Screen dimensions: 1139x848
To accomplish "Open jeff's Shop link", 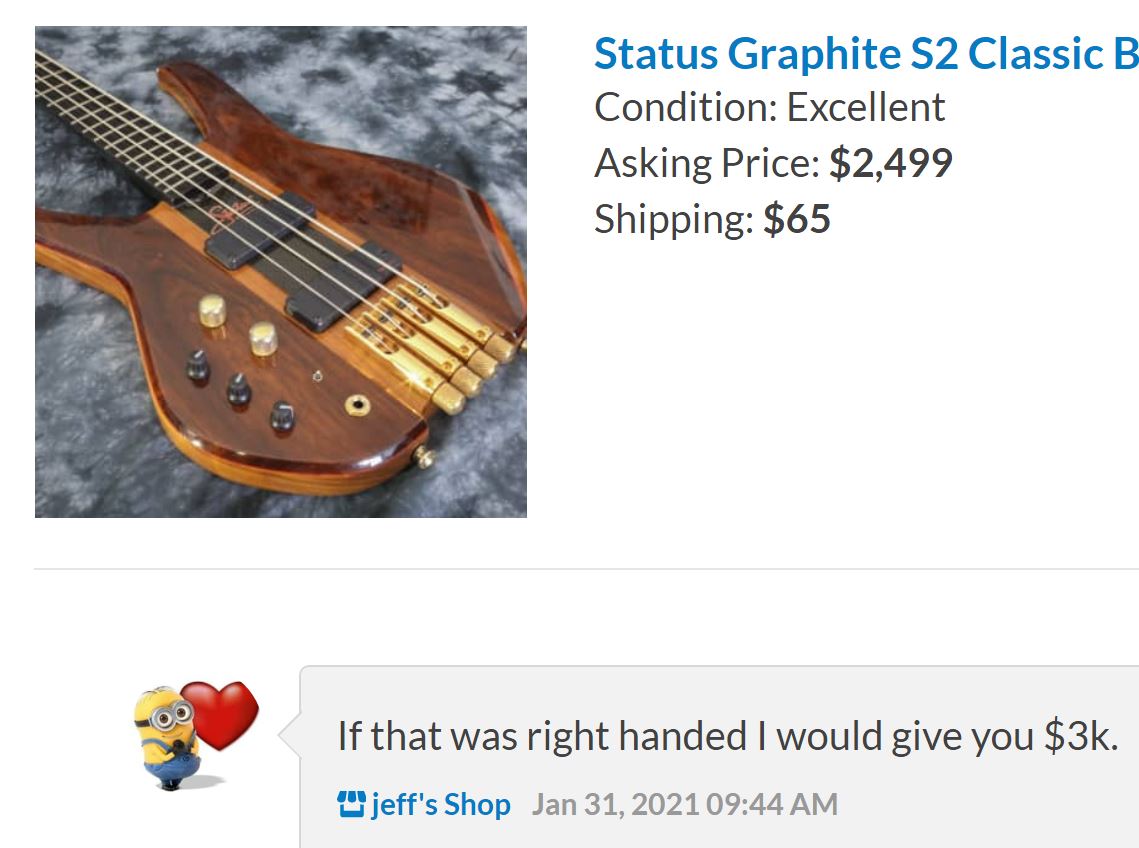I will (x=441, y=804).
